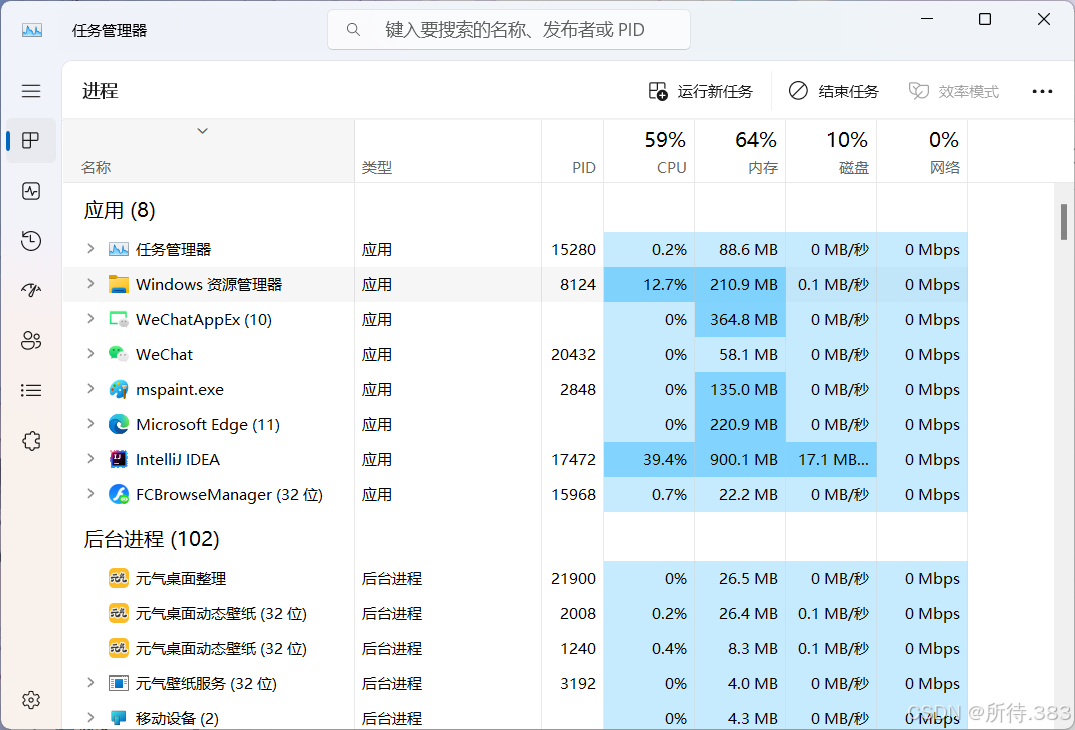Click the vertical scrollbar thumb
Viewport: 1075px width, 730px height.
click(1064, 222)
